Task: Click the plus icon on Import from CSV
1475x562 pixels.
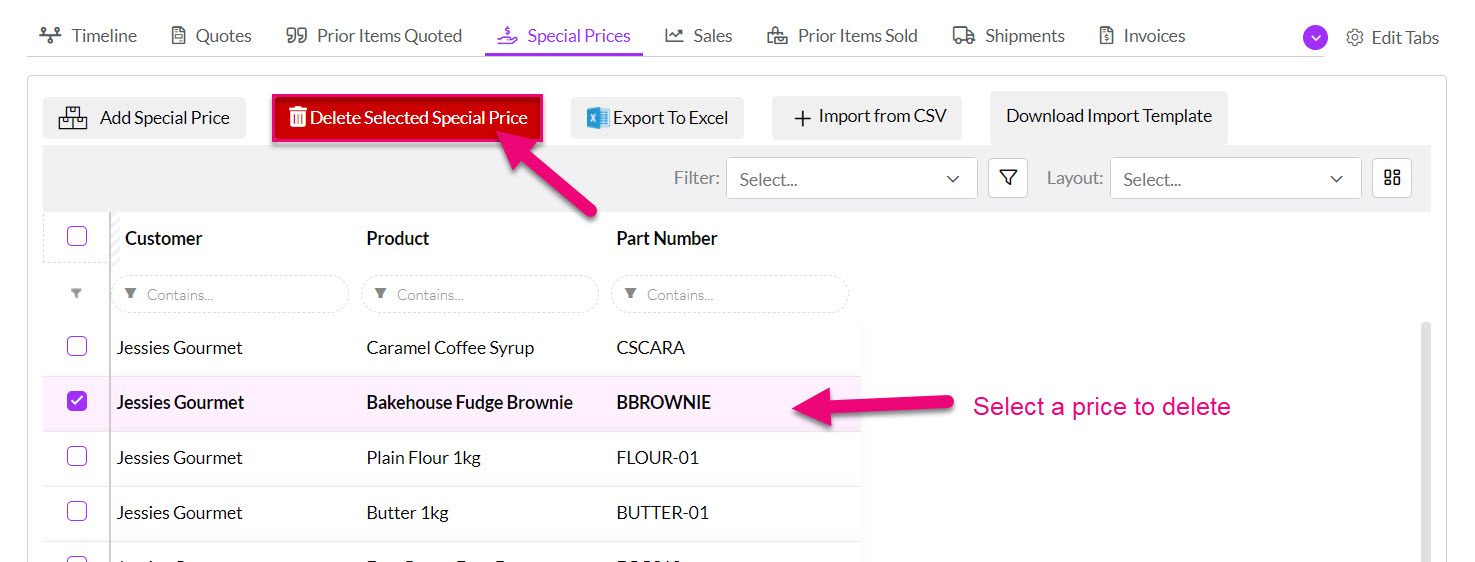Action: pos(802,118)
